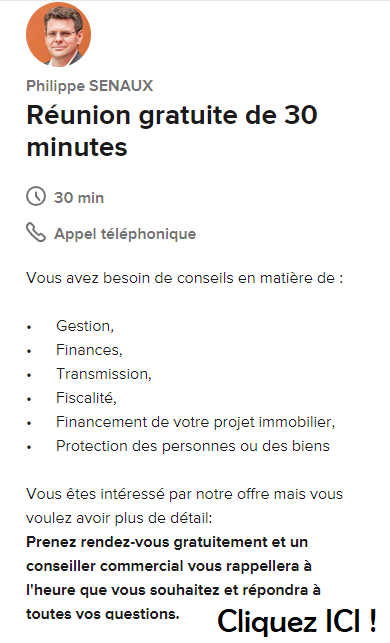Click the 'Cliquez ICI !' text
The width and height of the screenshot is (390, 643).
pyautogui.click(x=297, y=620)
